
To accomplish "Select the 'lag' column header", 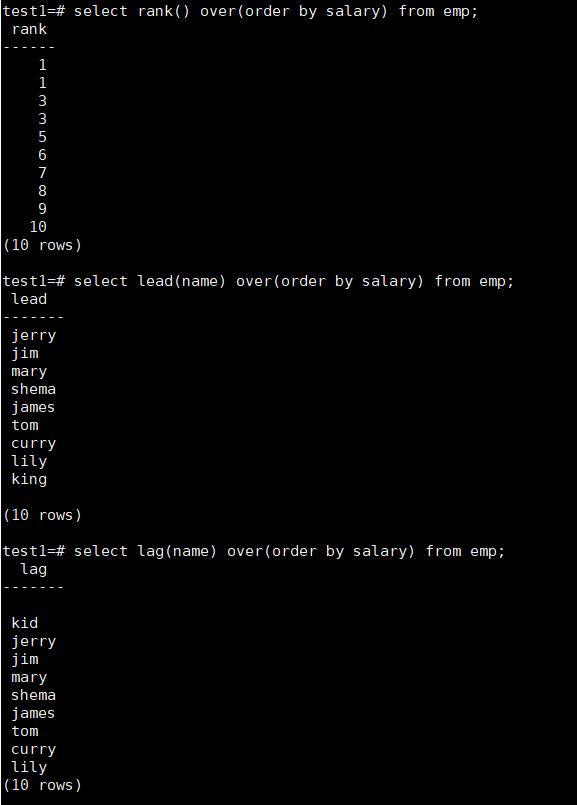I will 34,569.
